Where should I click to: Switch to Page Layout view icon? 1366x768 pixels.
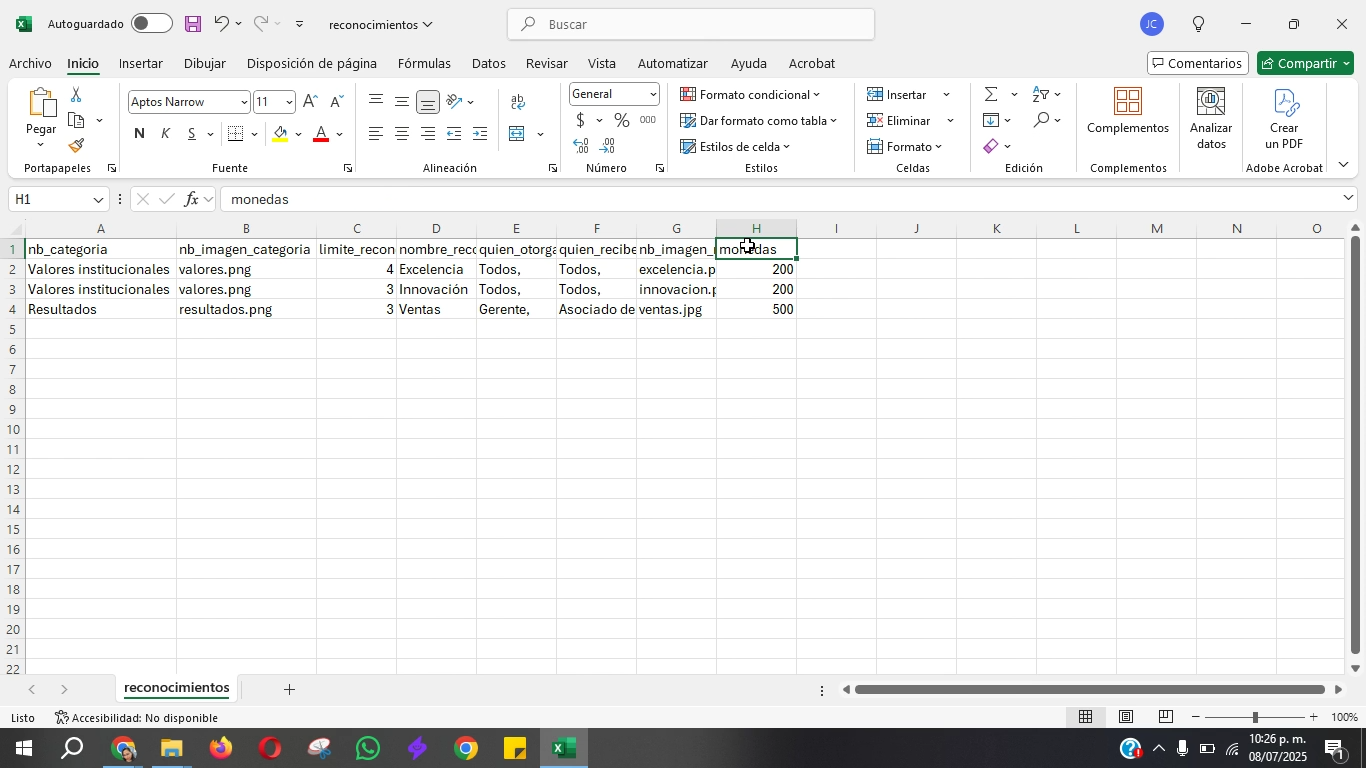[x=1126, y=717]
